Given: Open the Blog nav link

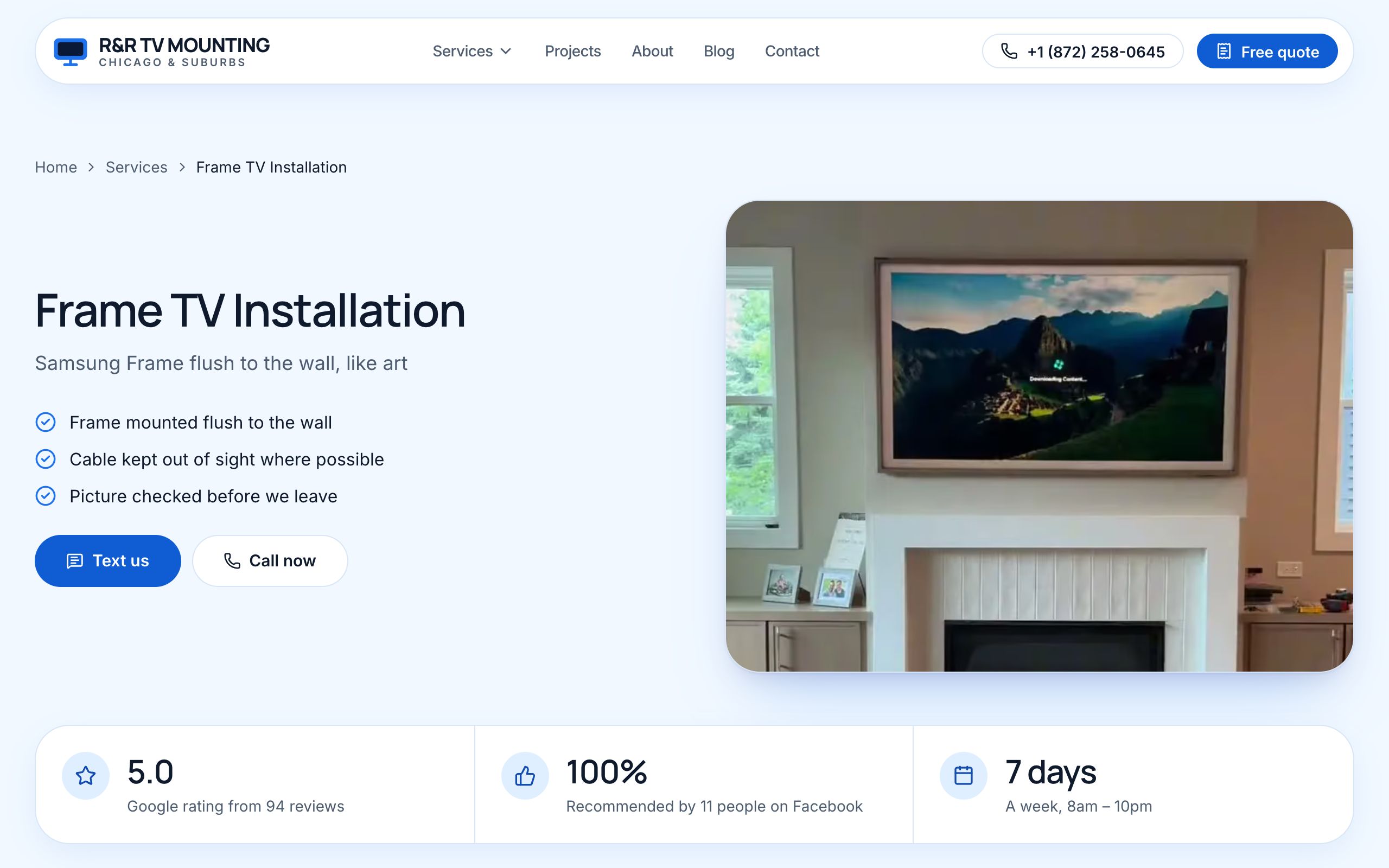Looking at the screenshot, I should pos(718,51).
